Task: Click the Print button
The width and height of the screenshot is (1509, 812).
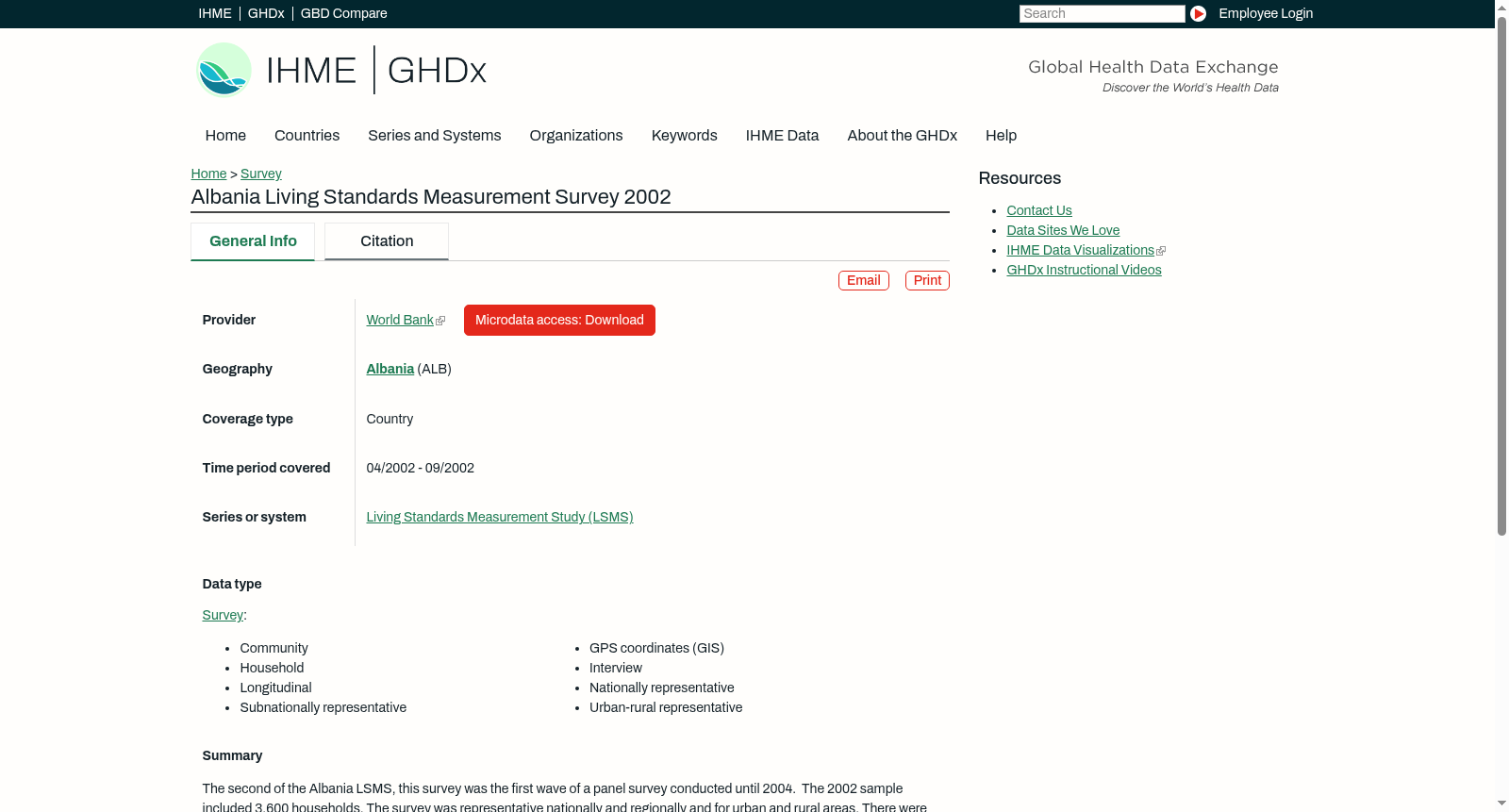Action: (927, 280)
